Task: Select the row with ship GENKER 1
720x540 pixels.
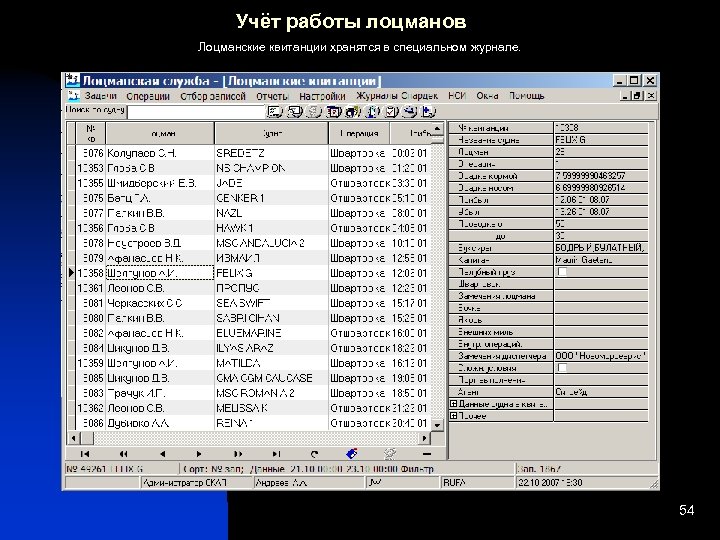Action: click(254, 198)
